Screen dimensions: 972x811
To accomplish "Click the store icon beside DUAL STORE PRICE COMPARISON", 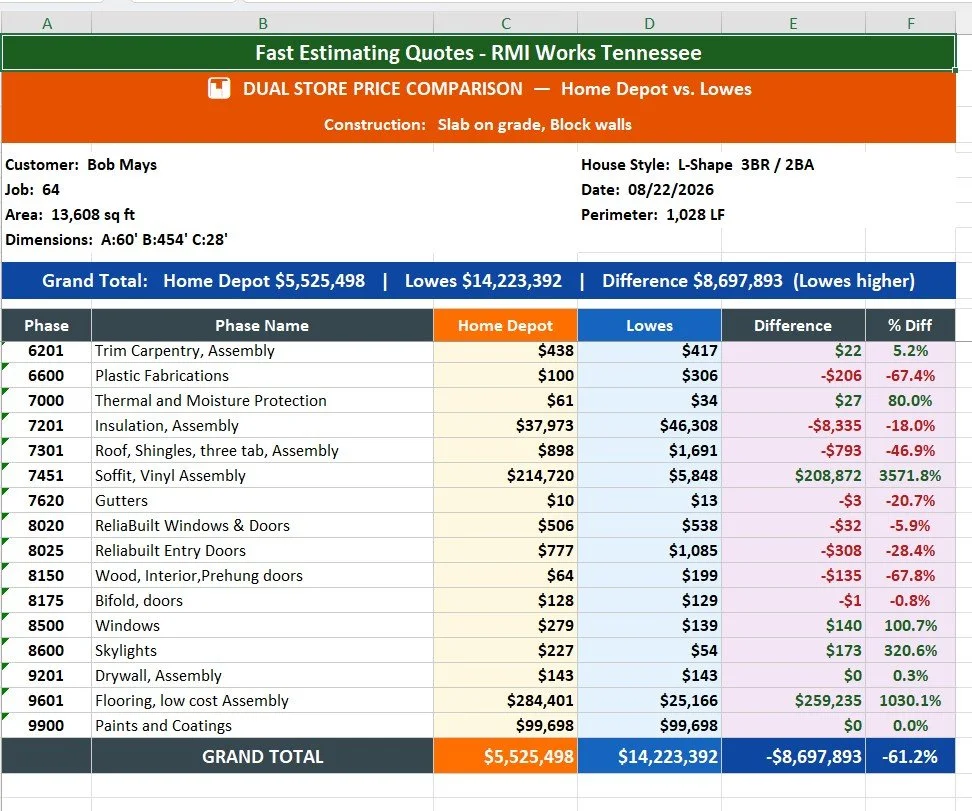I will 219,89.
